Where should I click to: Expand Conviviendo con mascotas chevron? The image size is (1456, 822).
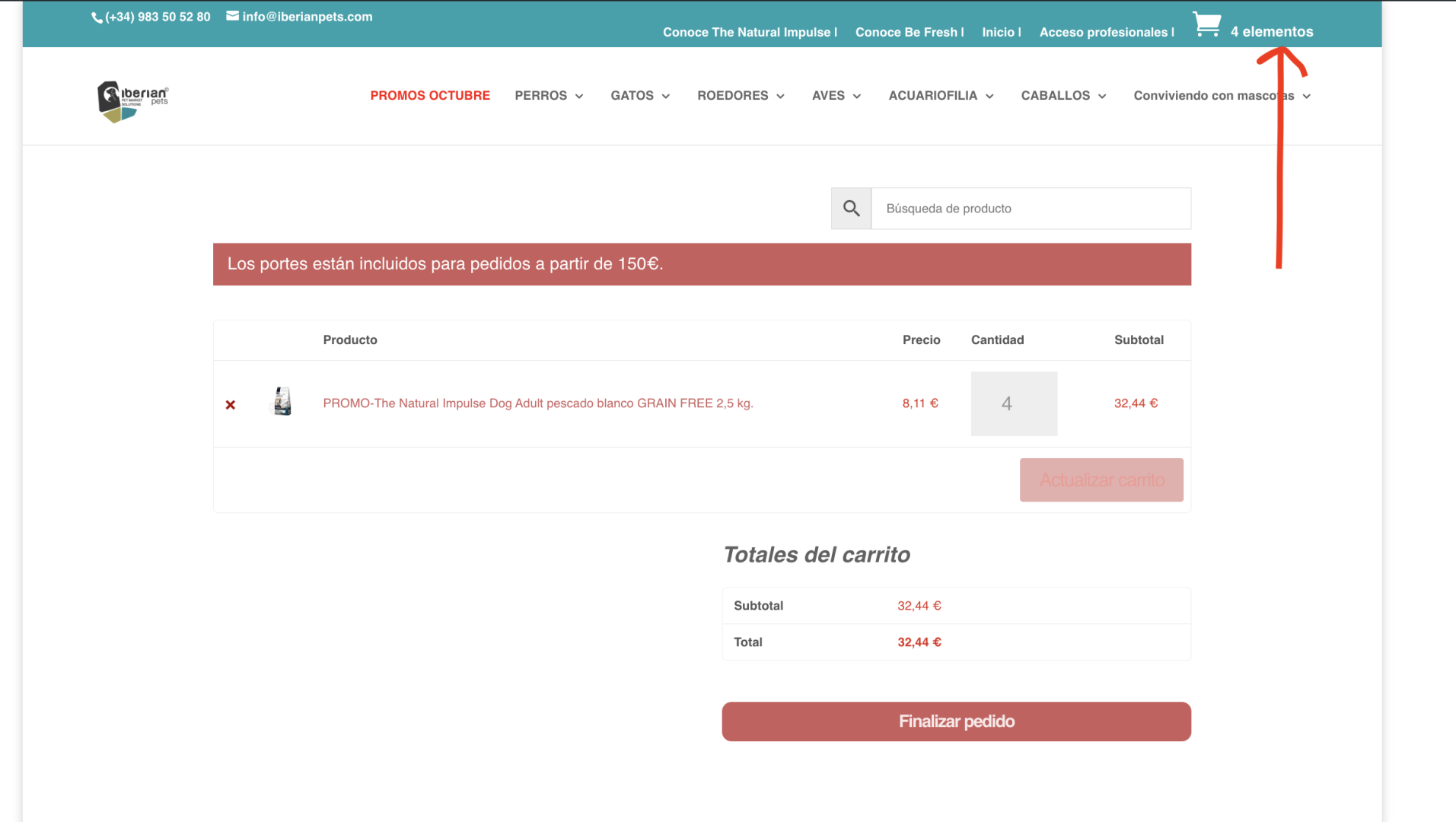coord(1307,97)
